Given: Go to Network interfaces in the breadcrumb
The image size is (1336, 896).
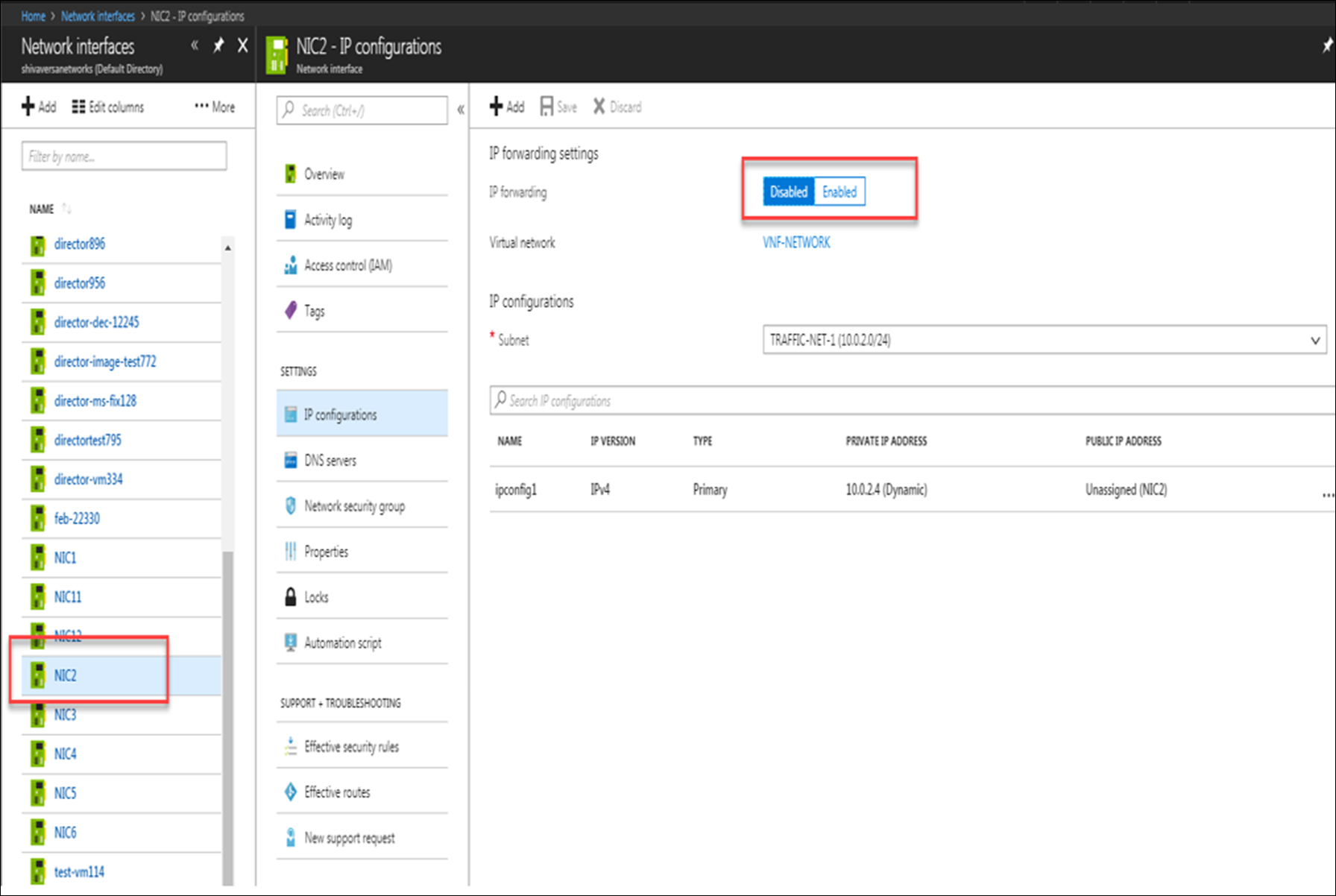Looking at the screenshot, I should click(98, 16).
